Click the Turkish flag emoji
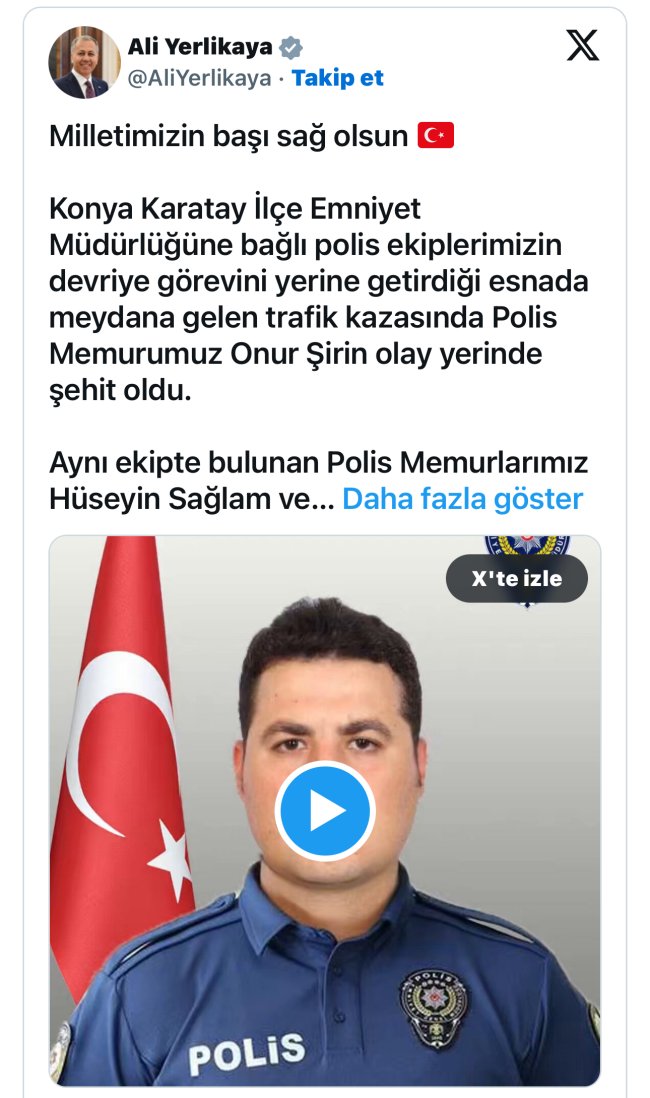 [x=436, y=135]
